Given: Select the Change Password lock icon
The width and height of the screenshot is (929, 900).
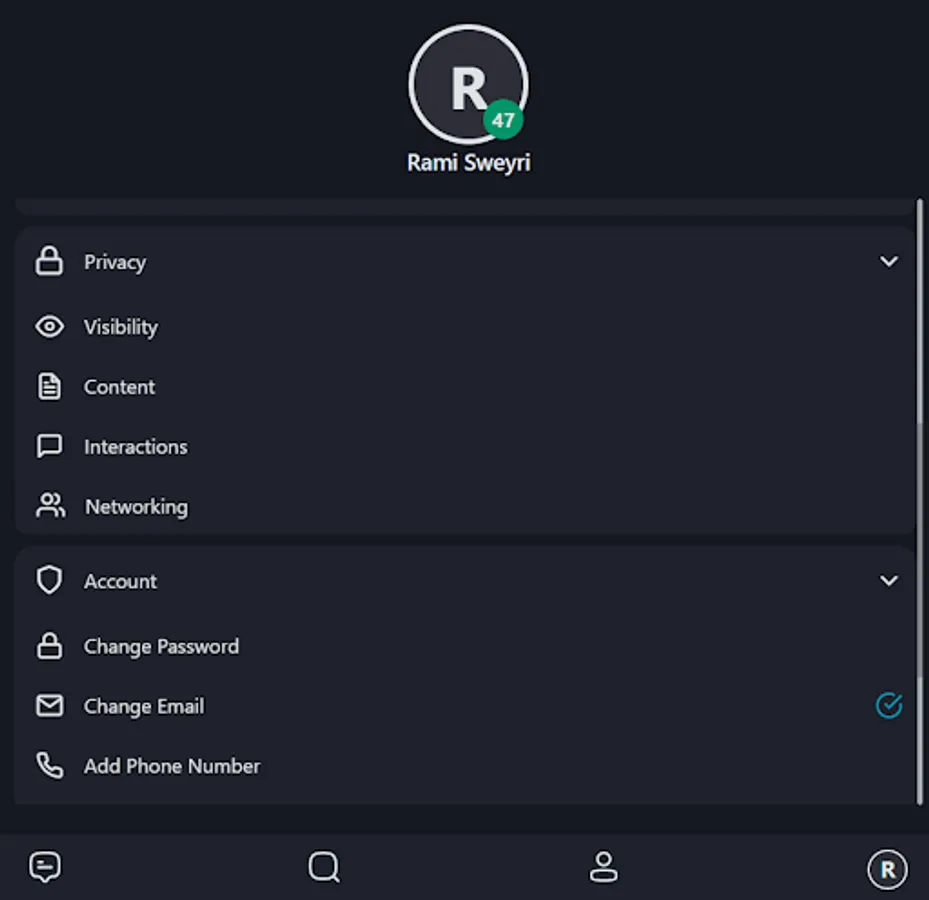Looking at the screenshot, I should tap(50, 646).
